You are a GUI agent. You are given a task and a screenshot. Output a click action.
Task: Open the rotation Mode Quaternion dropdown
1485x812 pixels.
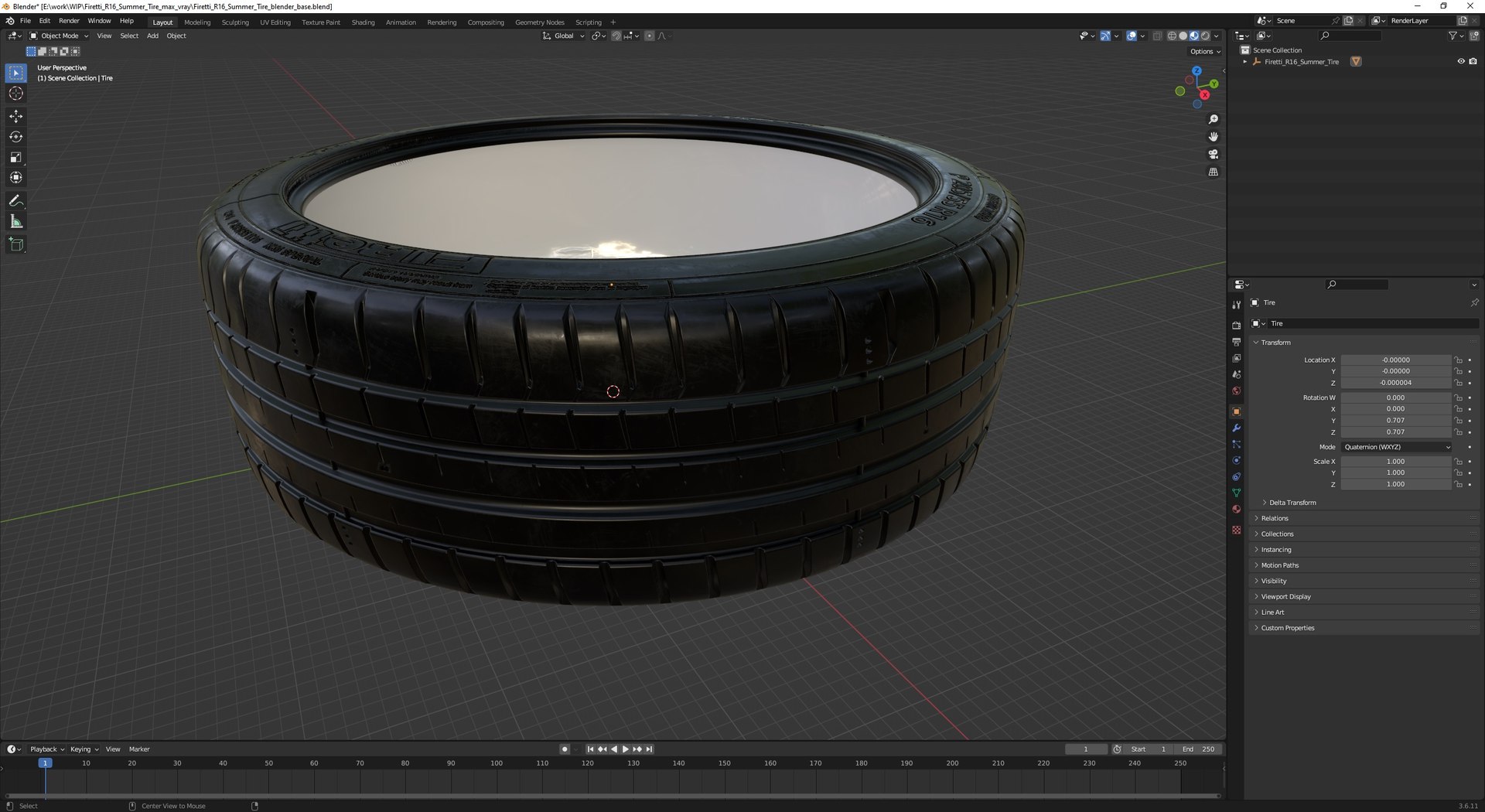pos(1397,447)
